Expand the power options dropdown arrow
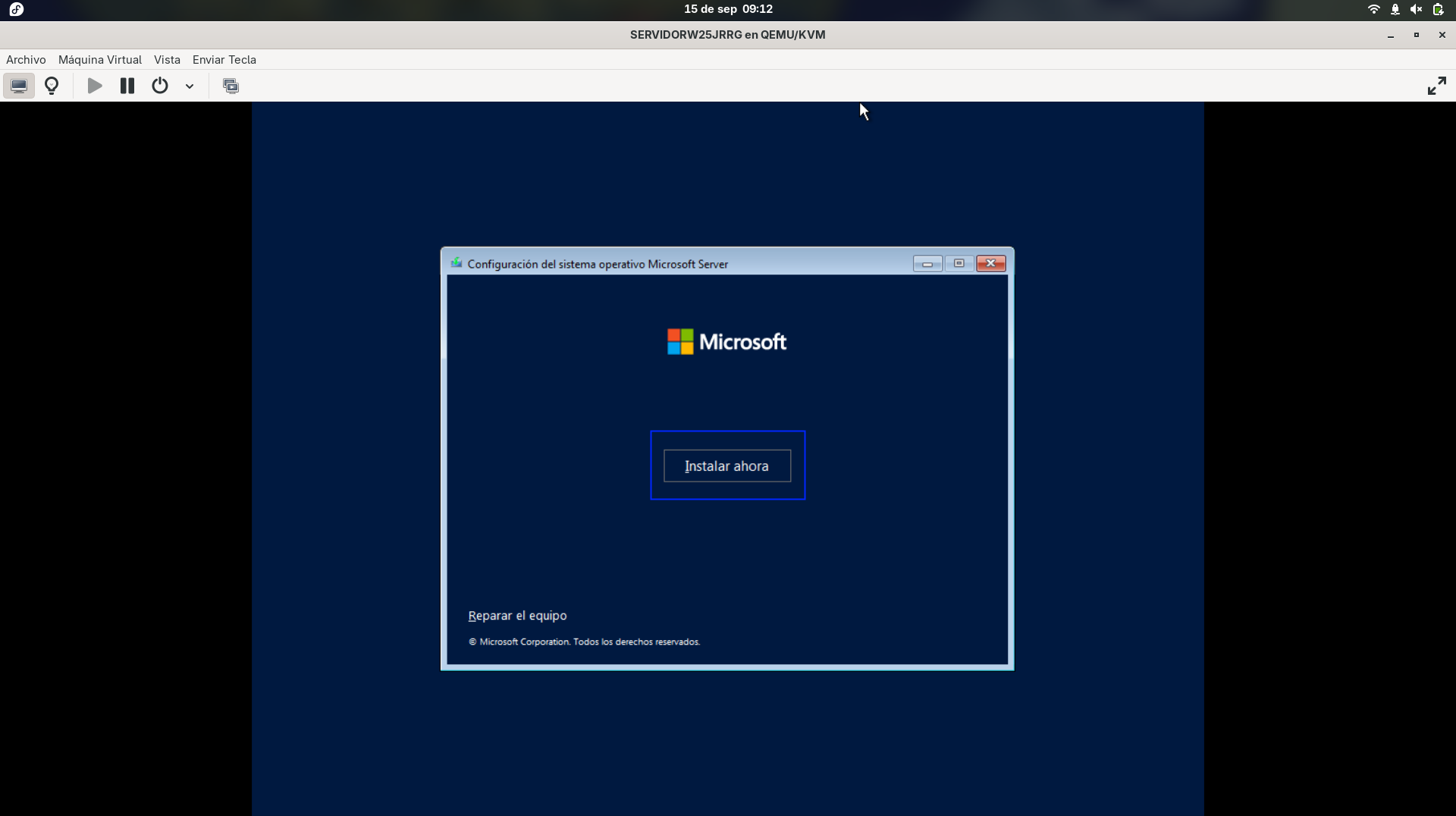The height and width of the screenshot is (816, 1456). [190, 86]
